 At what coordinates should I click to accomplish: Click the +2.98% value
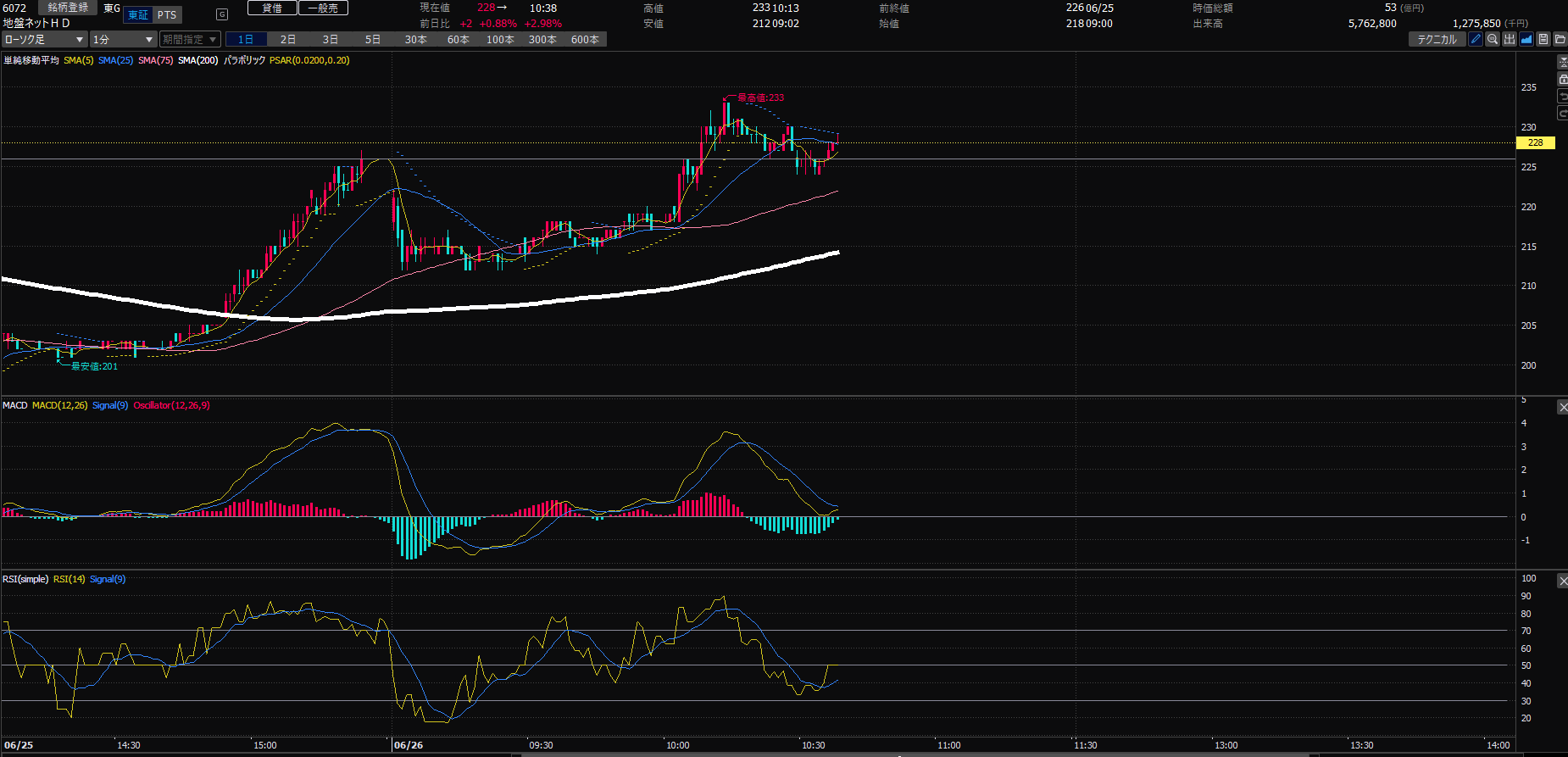543,24
